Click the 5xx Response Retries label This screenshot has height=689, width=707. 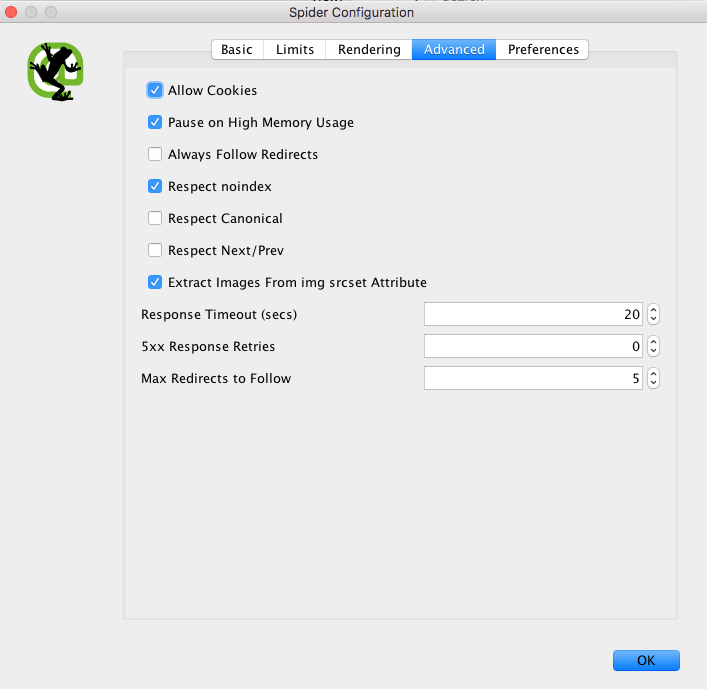tap(208, 346)
